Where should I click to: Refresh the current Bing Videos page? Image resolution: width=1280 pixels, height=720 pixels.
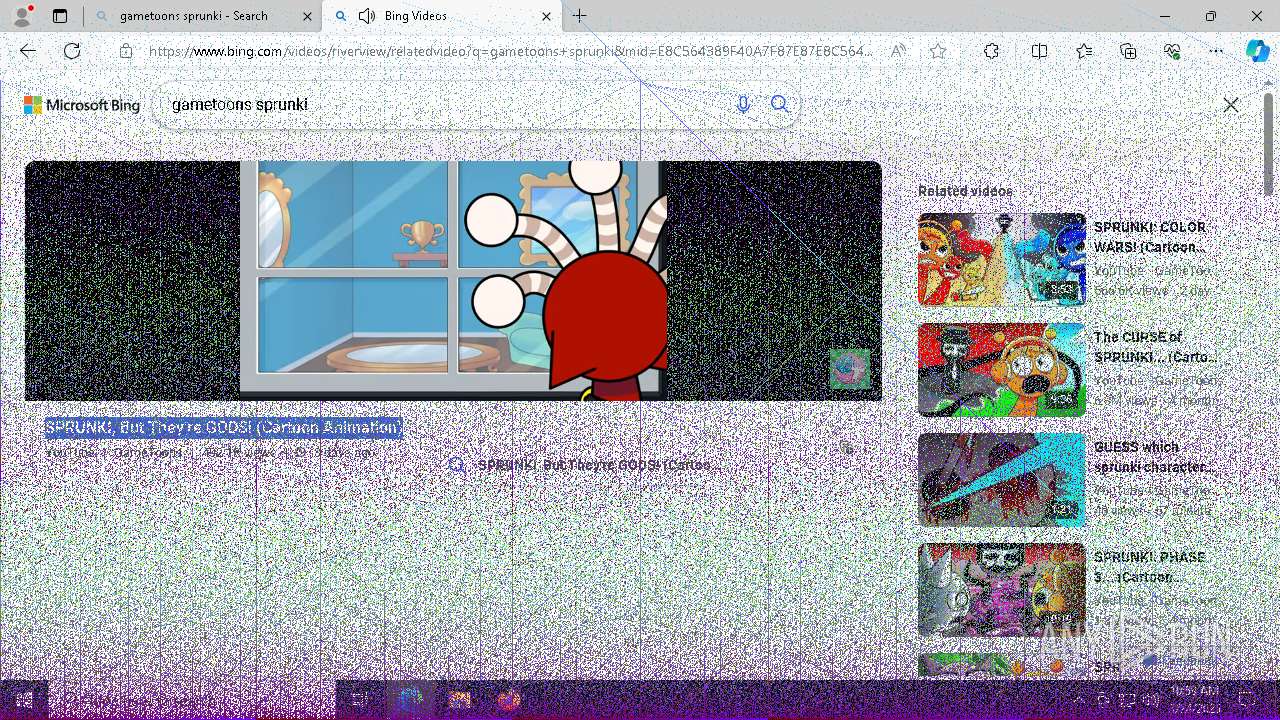pyautogui.click(x=72, y=51)
